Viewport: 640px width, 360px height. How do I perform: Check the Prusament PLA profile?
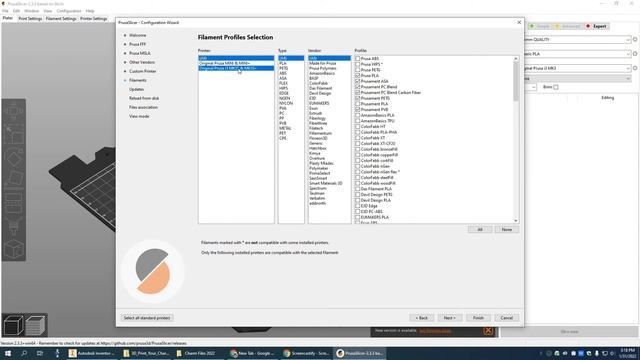(358, 104)
